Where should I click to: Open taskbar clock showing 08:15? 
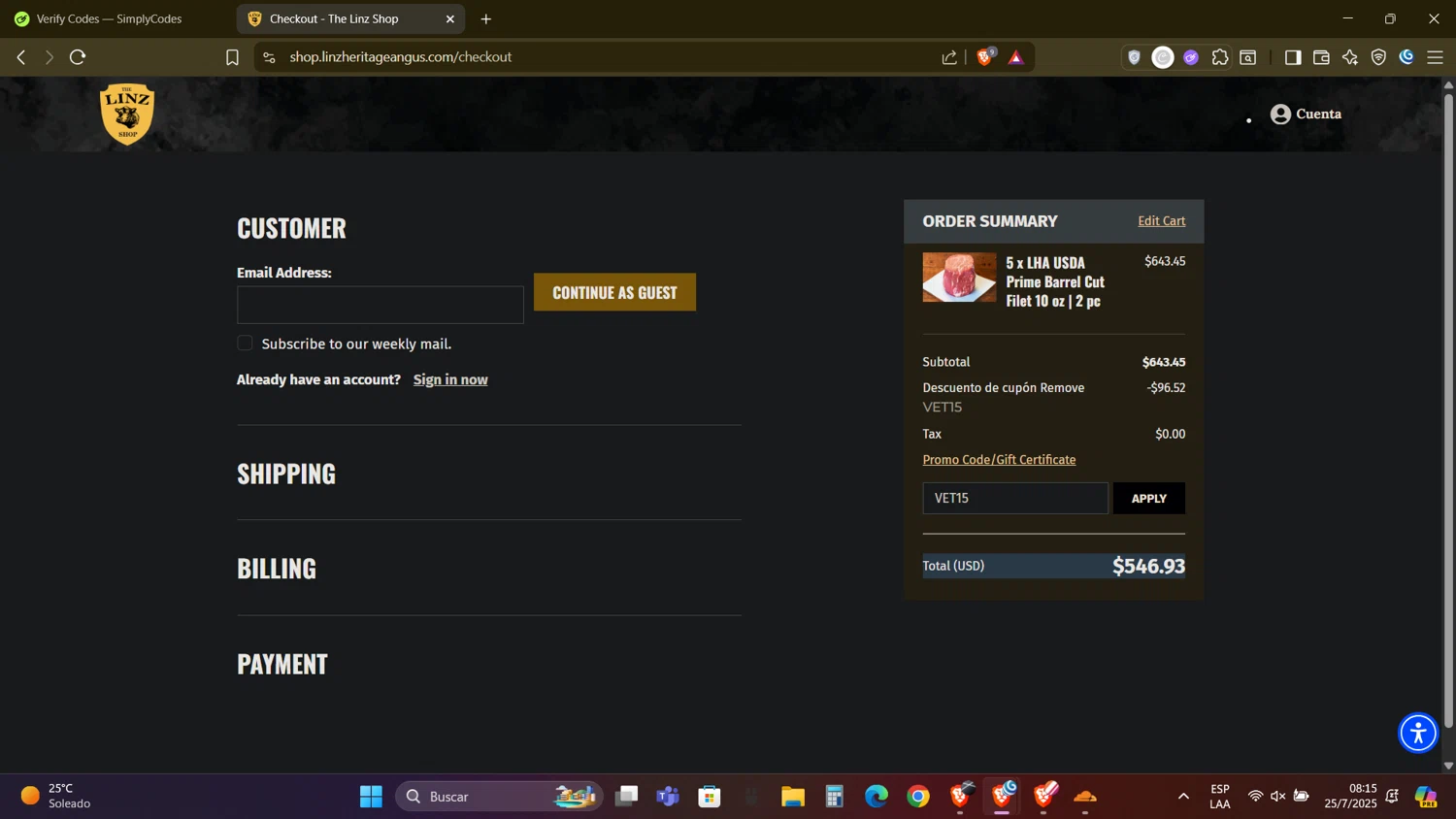click(x=1350, y=796)
